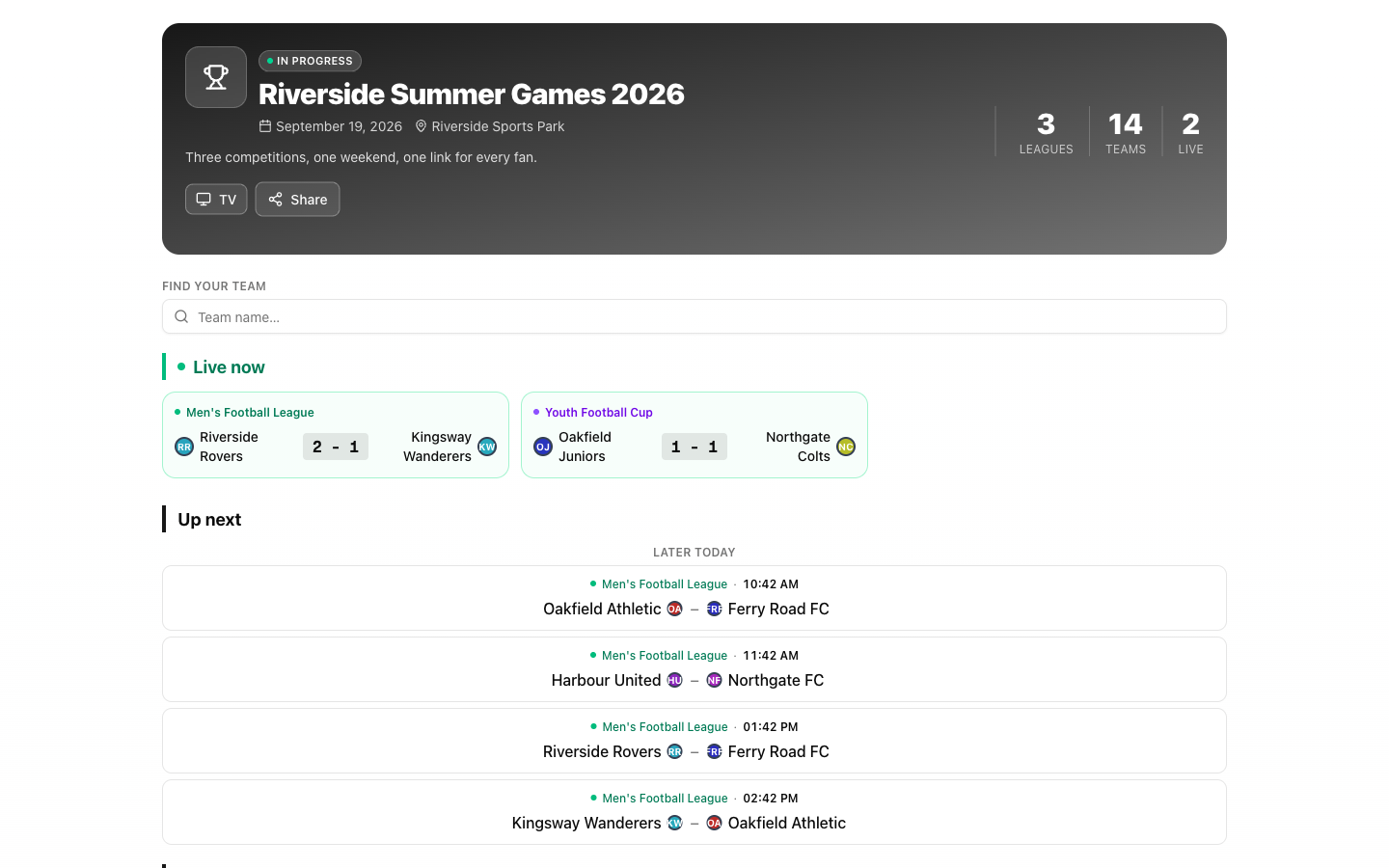Click the 3 Leagues stat
This screenshot has width=1389, height=868.
(1047, 132)
